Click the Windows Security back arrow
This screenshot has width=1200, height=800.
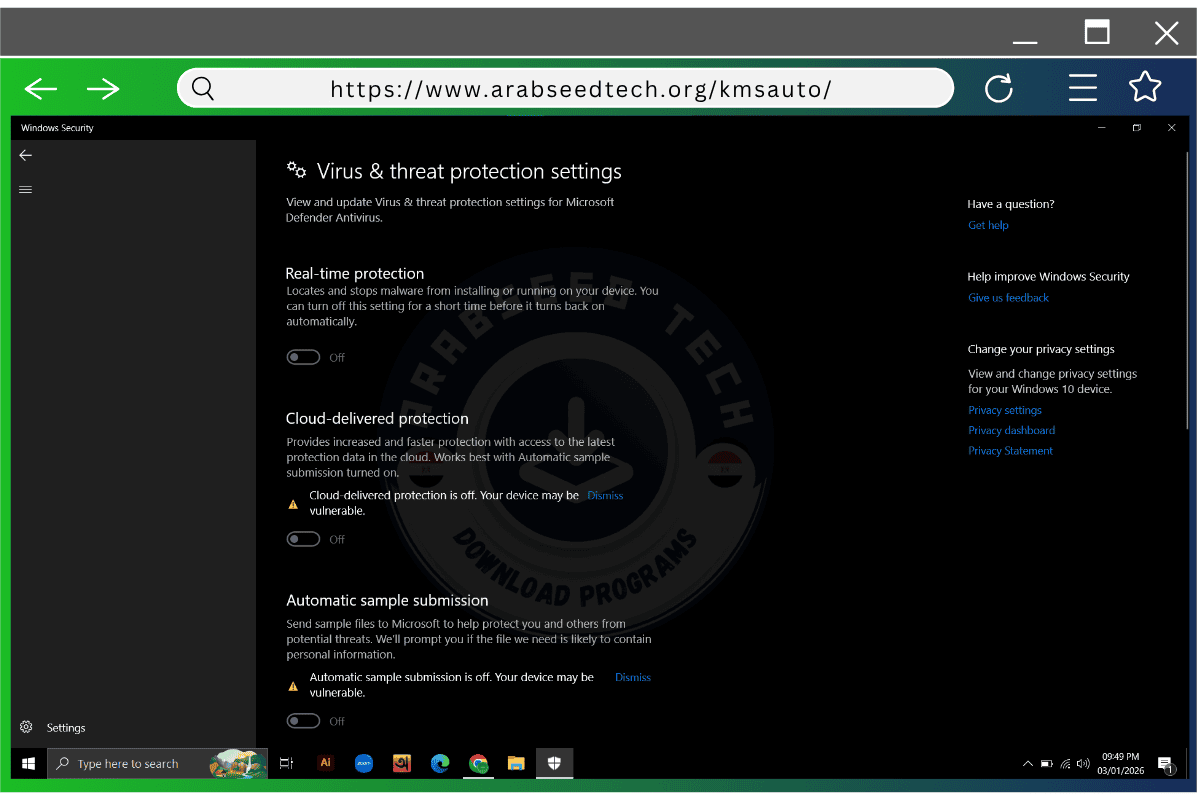point(26,155)
